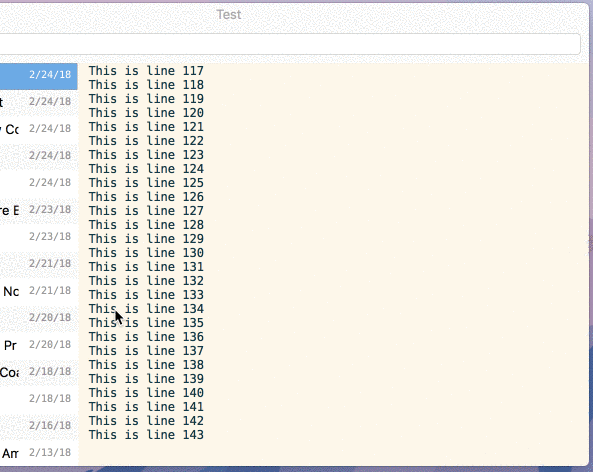
Task: Open the 'Coa' note dated 2/18/18
Action: point(39,372)
